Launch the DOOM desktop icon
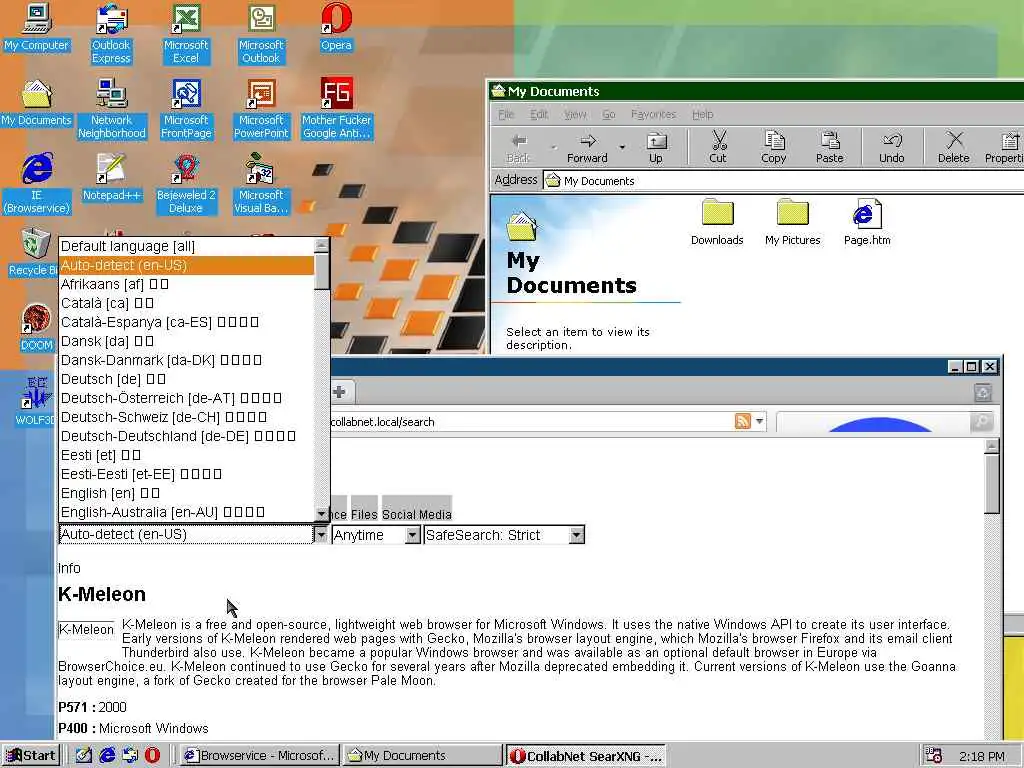Screen dimensions: 1024x768 point(36,327)
